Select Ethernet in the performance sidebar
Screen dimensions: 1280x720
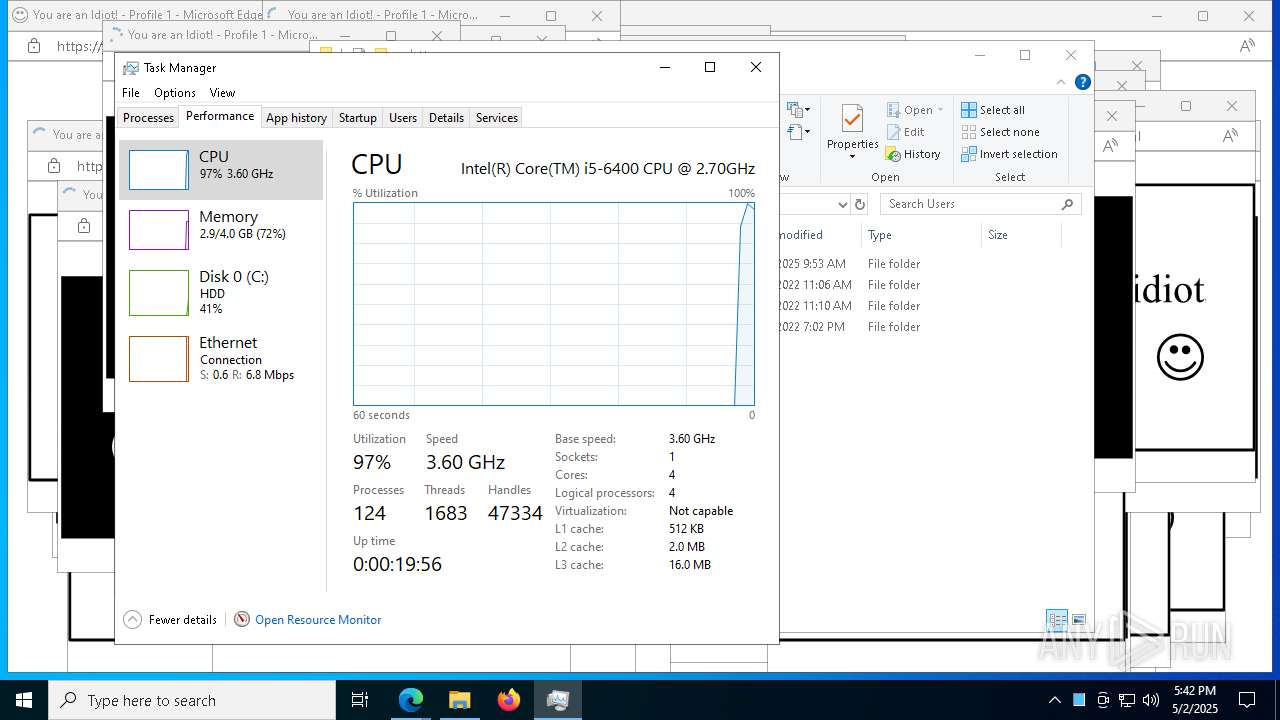[221, 358]
